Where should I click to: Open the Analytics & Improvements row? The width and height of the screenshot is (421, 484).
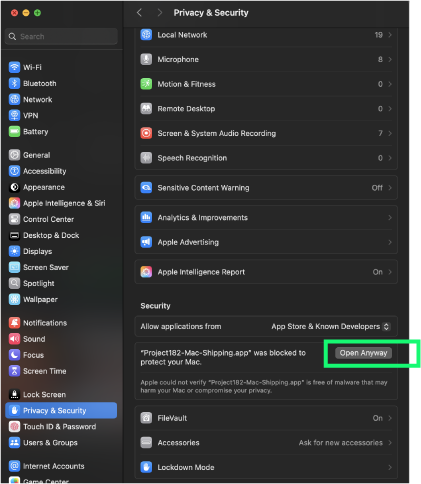(x=266, y=218)
